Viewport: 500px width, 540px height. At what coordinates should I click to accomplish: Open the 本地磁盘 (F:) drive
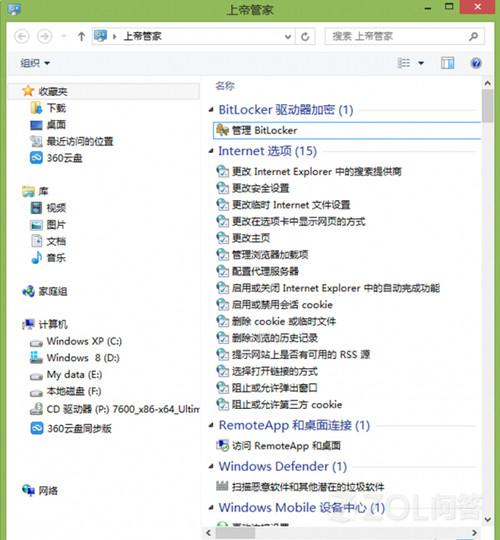coord(74,392)
